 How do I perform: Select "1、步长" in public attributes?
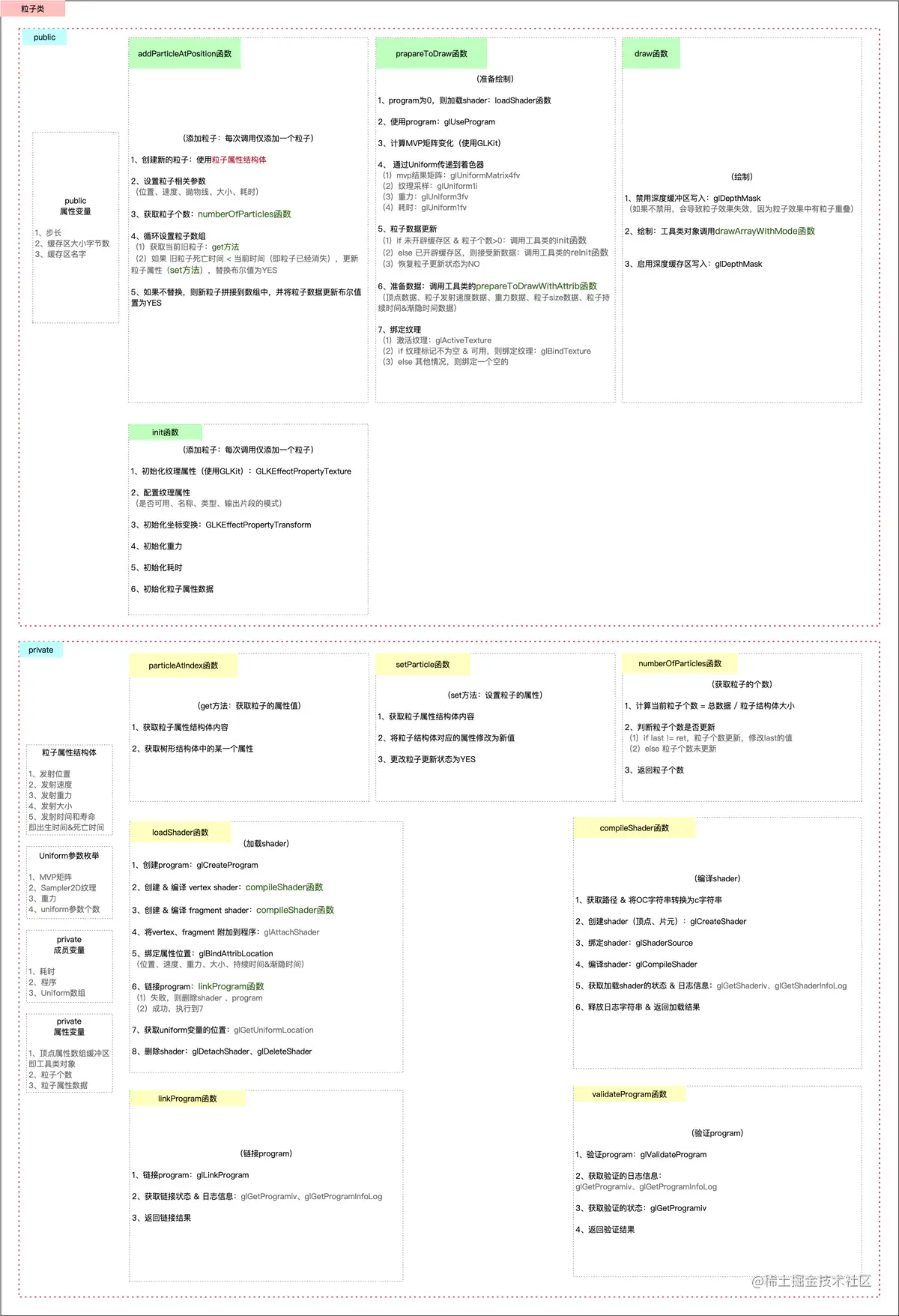coord(48,233)
